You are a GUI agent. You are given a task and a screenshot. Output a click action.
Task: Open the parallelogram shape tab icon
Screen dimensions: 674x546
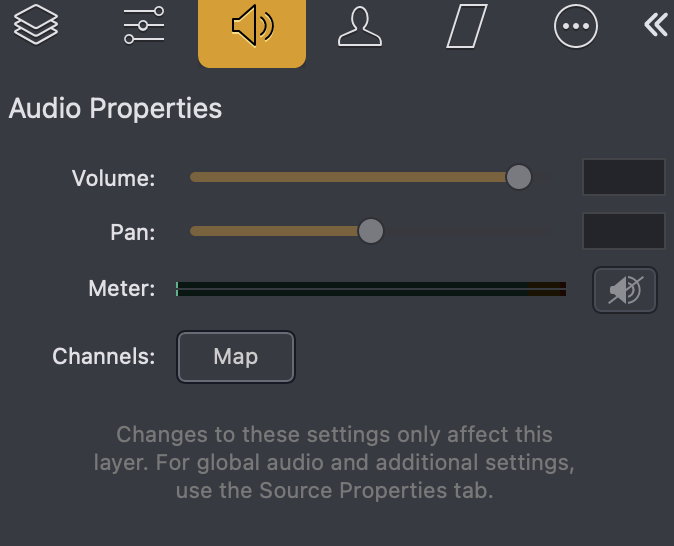tap(466, 26)
